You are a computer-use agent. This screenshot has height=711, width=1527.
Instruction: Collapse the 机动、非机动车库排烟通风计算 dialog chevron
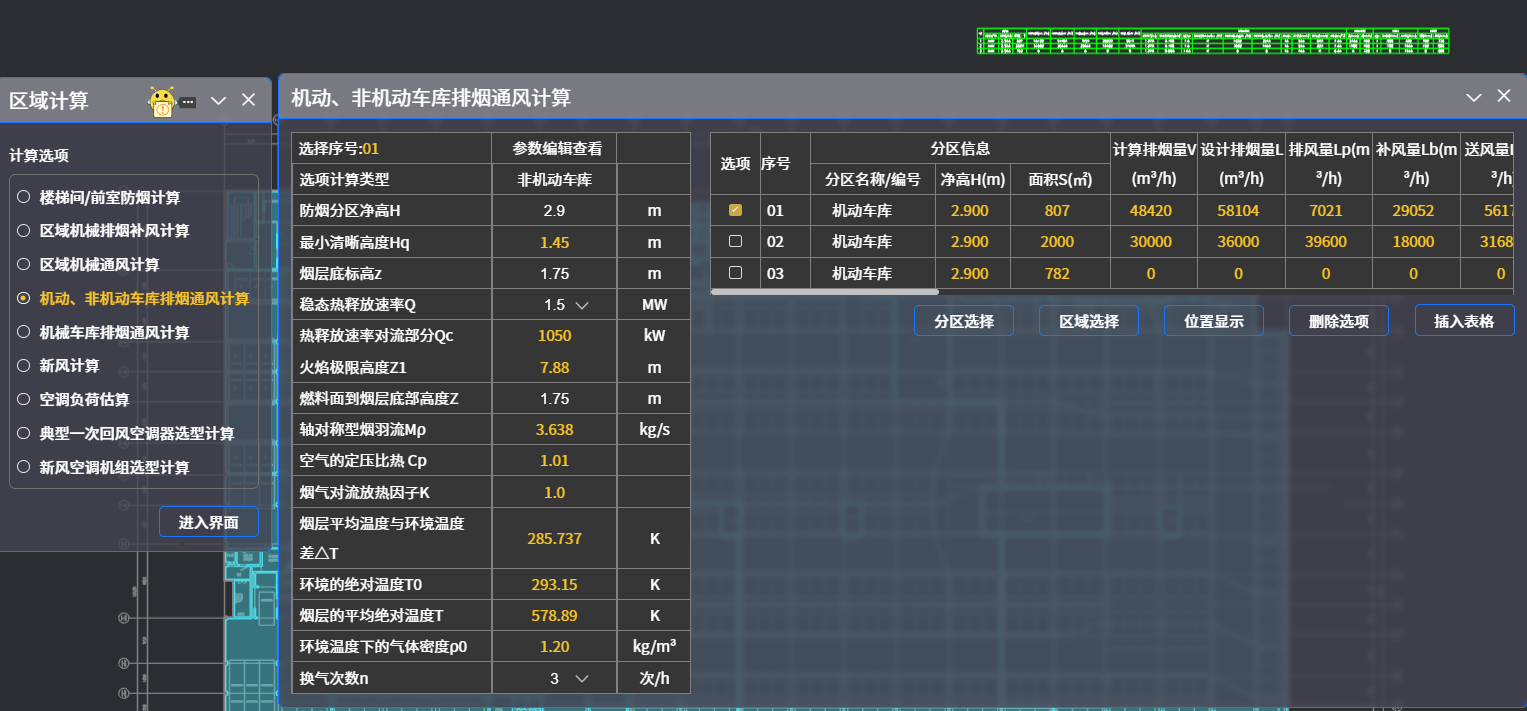pyautogui.click(x=1473, y=97)
